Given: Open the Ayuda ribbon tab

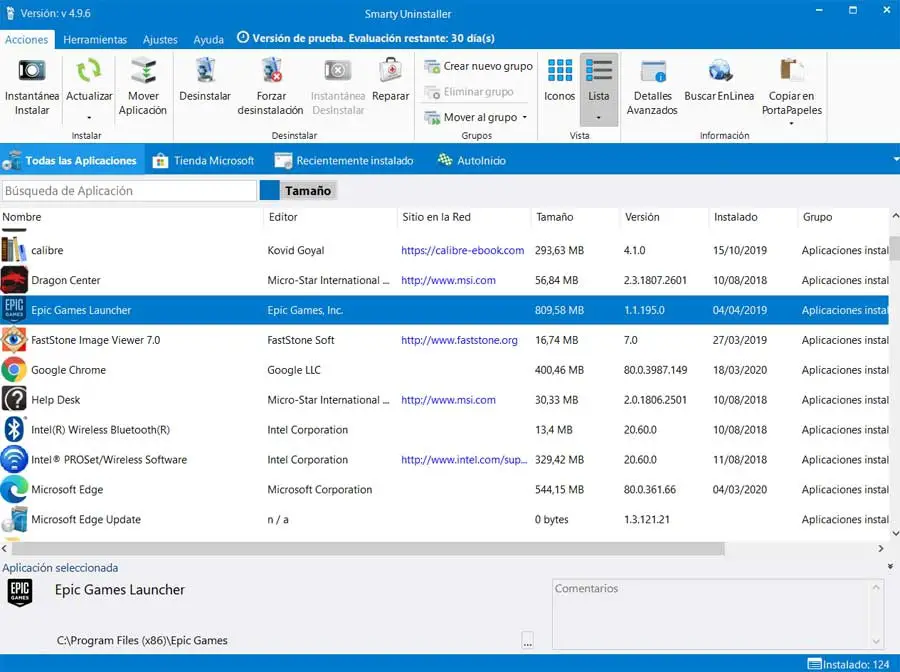Looking at the screenshot, I should point(208,40).
